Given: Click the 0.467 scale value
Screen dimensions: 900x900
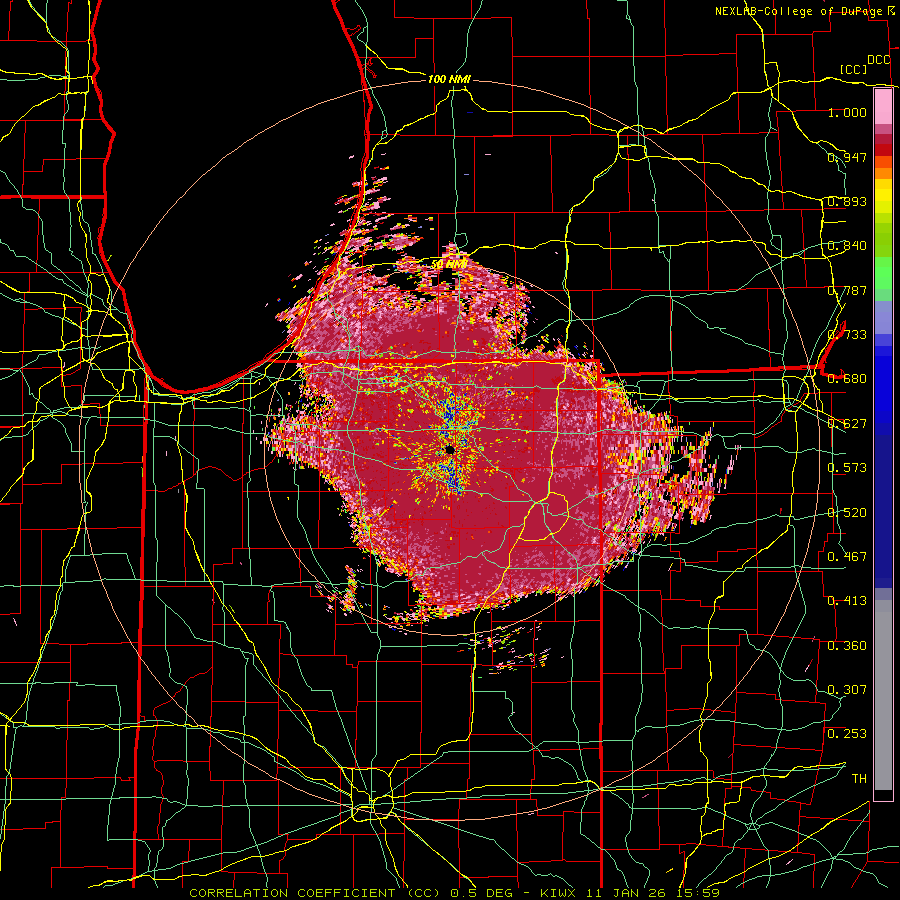Looking at the screenshot, I should click(847, 557).
